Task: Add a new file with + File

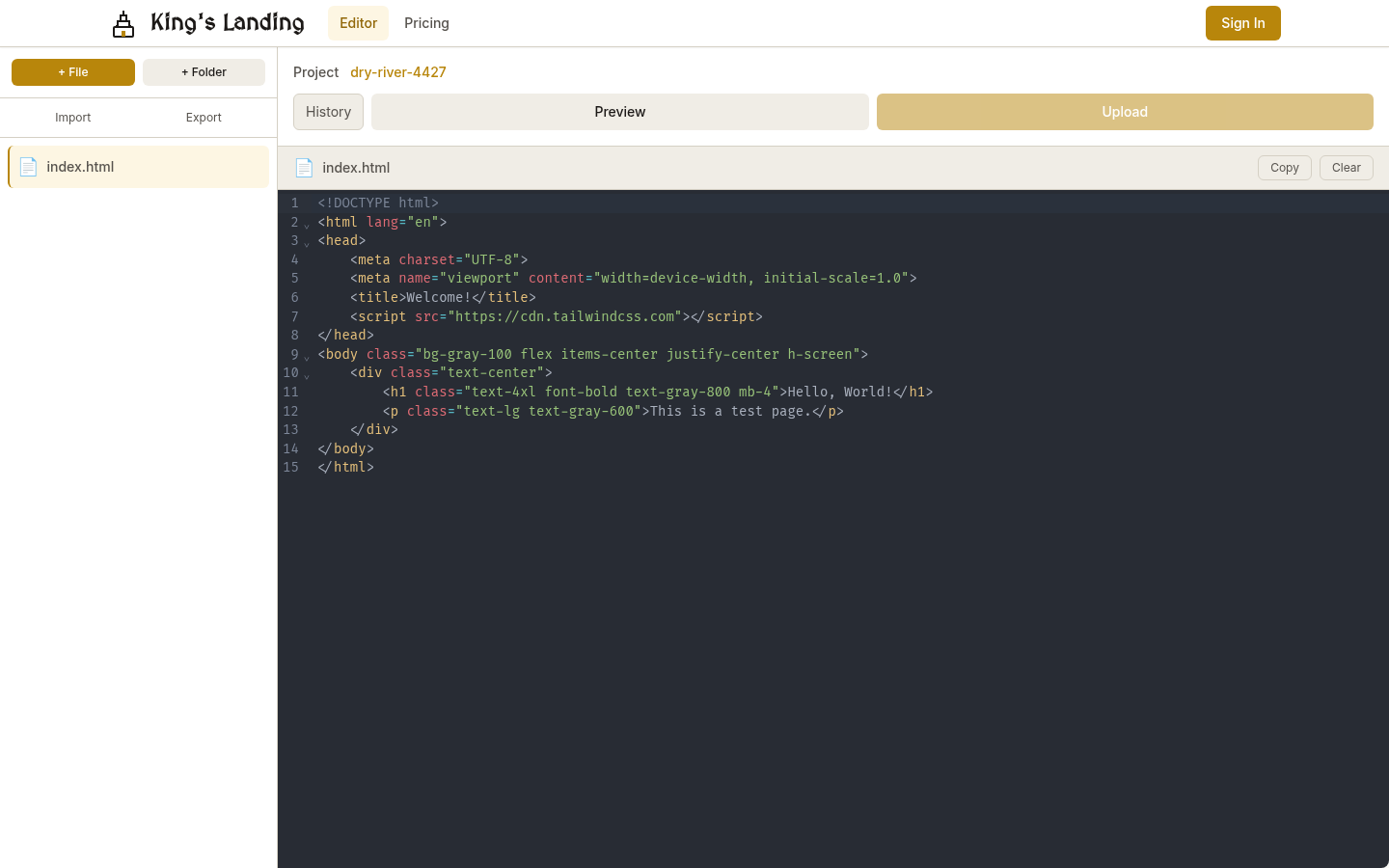Action: point(73,72)
